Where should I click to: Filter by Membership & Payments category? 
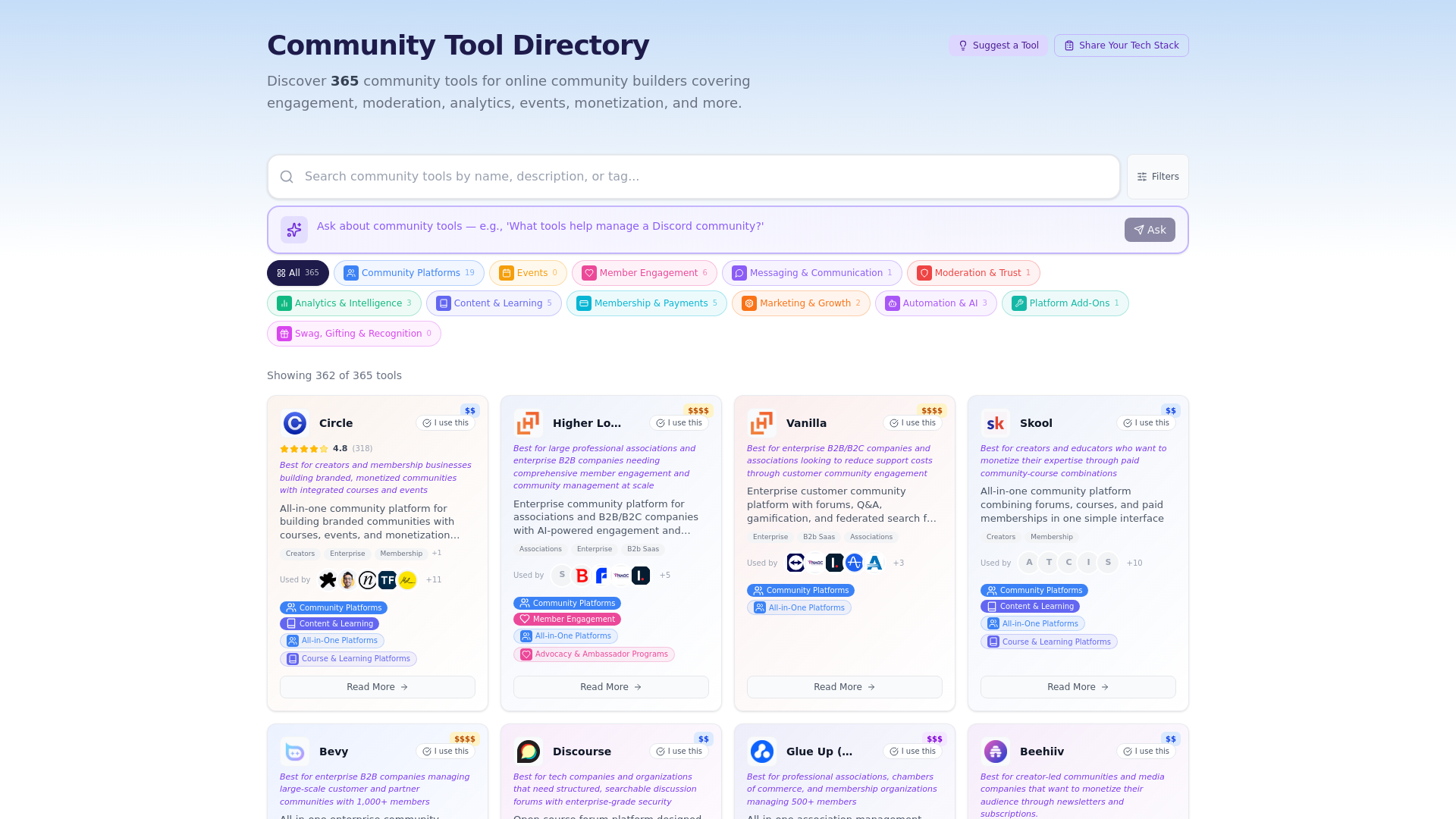(x=647, y=303)
